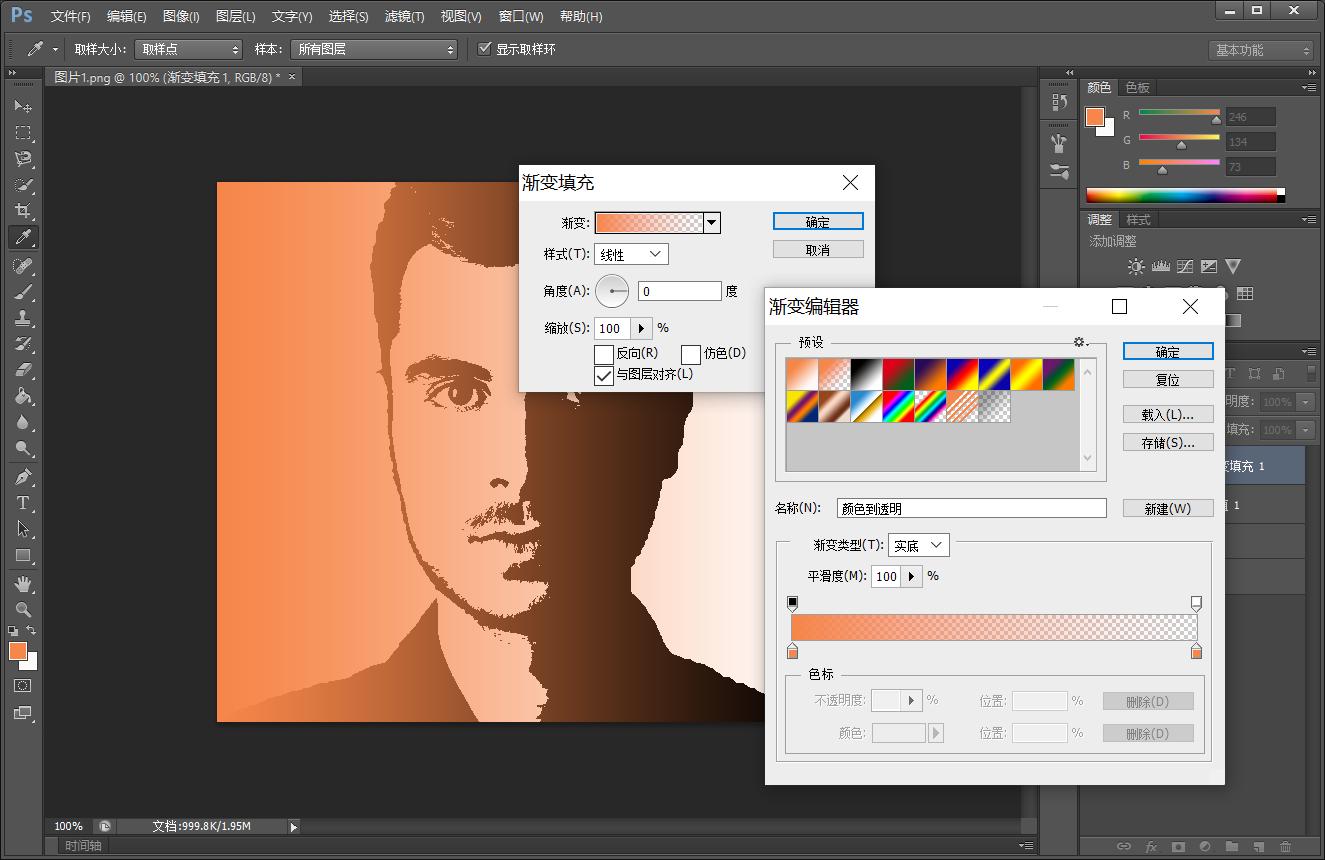Enable the 反向(R) reverse checkbox
The width and height of the screenshot is (1325, 860).
[x=604, y=354]
